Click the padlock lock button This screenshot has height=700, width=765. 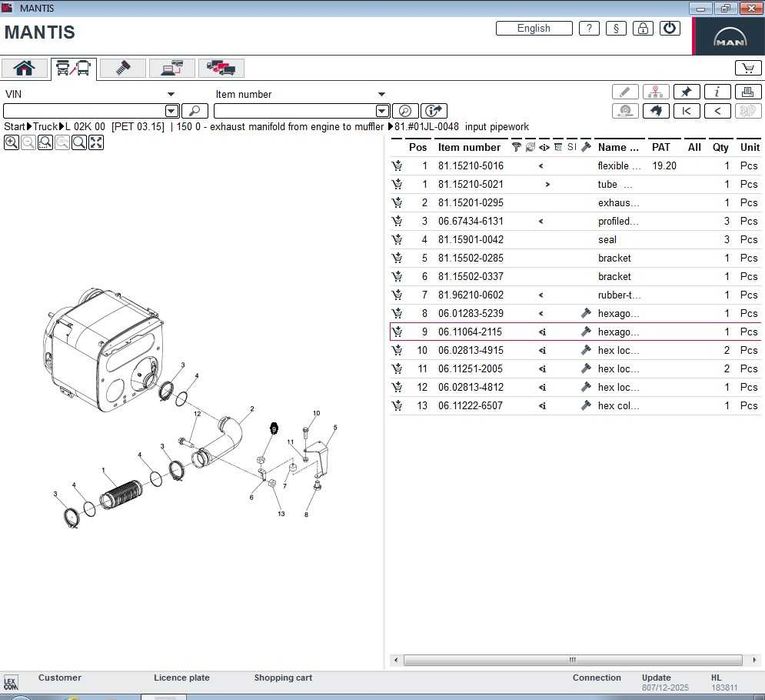pos(643,28)
